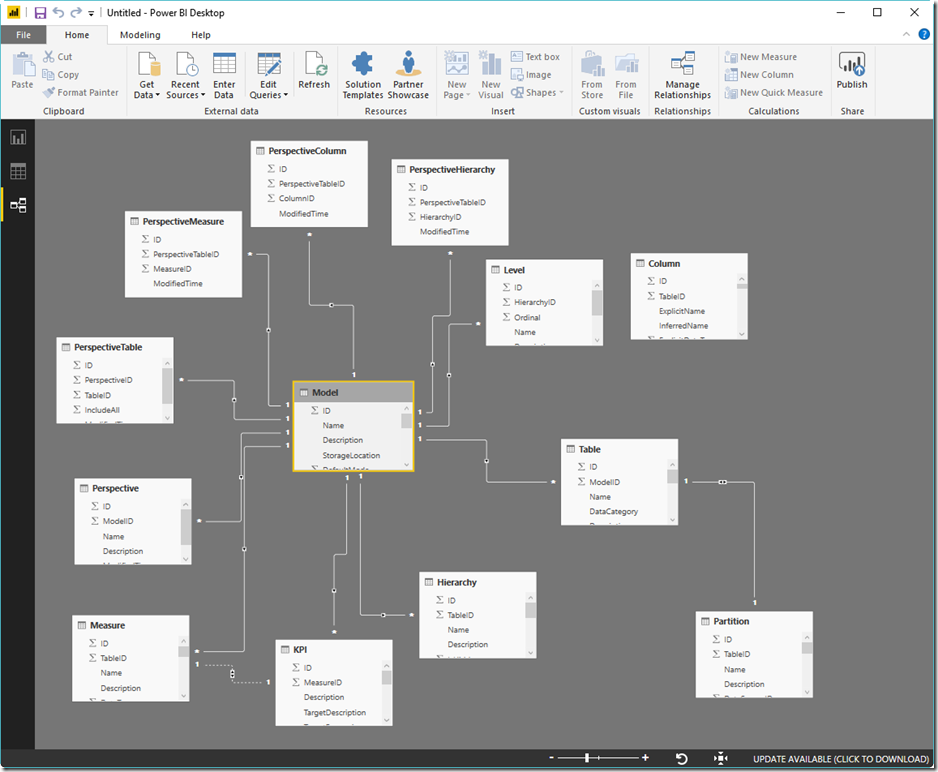Click the Paste clipboard icon
The image size is (938, 772).
pos(23,65)
